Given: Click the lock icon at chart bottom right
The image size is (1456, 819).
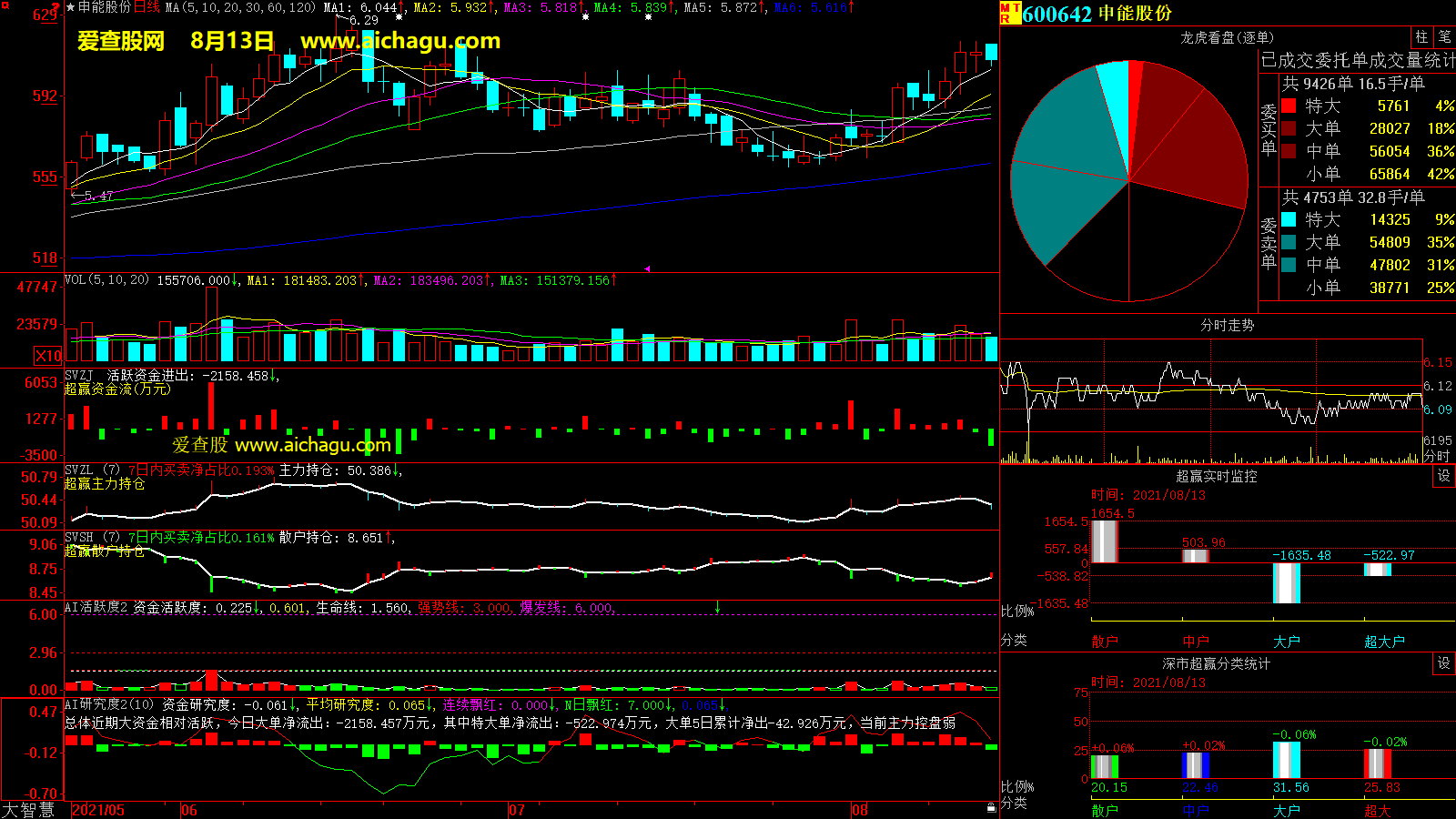Looking at the screenshot, I should coord(991,807).
